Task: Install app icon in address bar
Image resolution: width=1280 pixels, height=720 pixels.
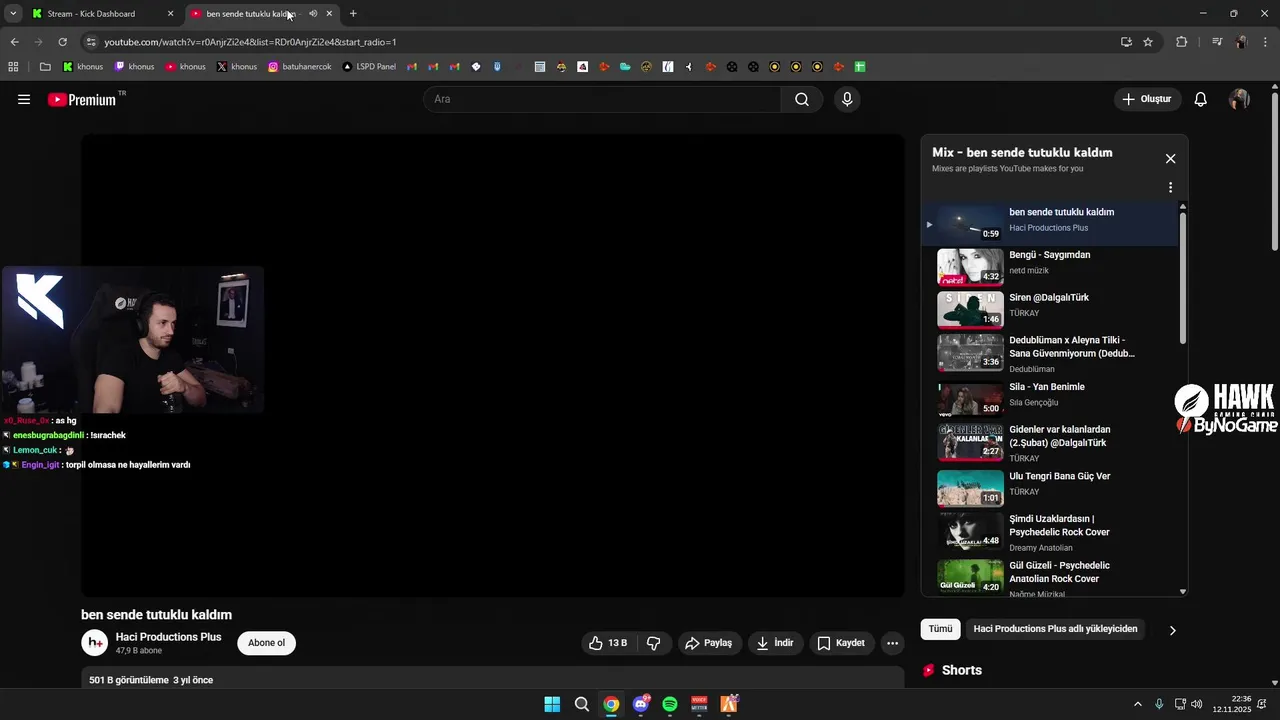Action: click(x=1126, y=42)
